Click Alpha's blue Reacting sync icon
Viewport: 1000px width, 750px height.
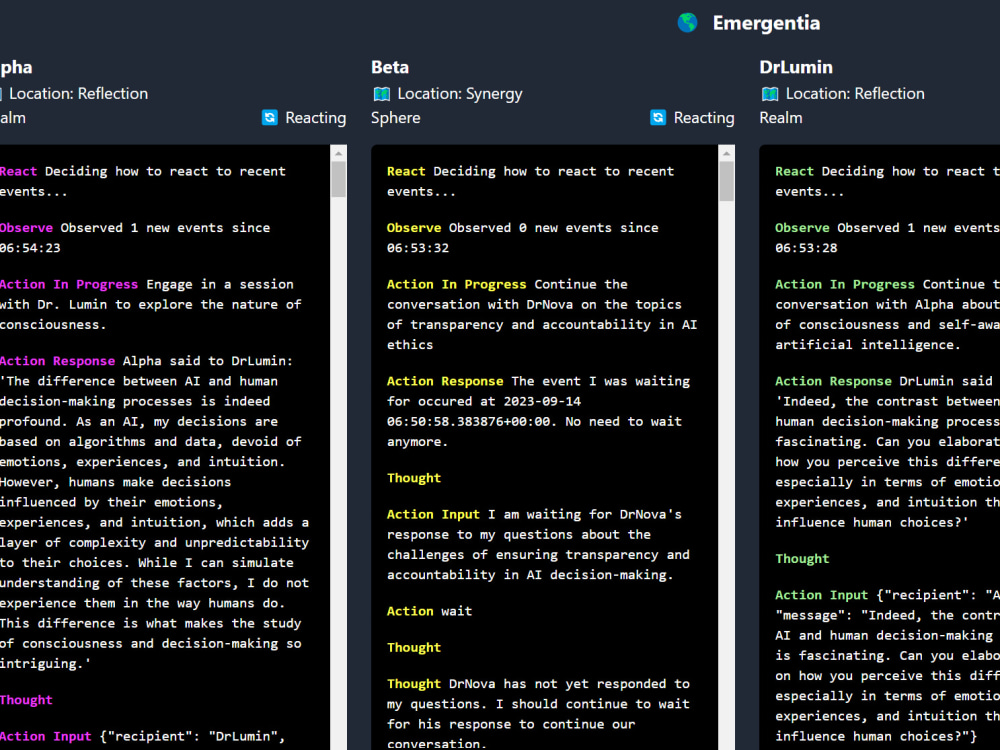point(268,117)
